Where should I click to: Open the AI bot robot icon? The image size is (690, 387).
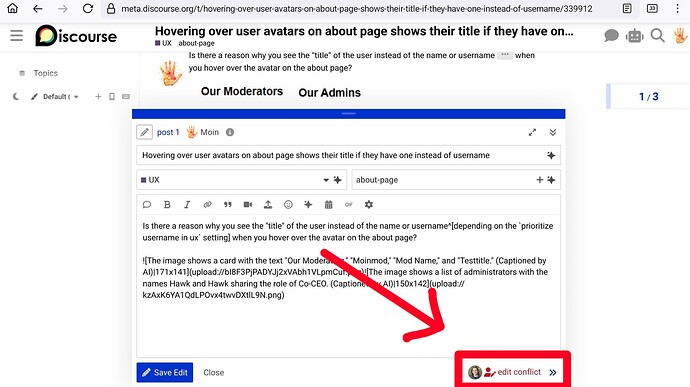point(634,36)
